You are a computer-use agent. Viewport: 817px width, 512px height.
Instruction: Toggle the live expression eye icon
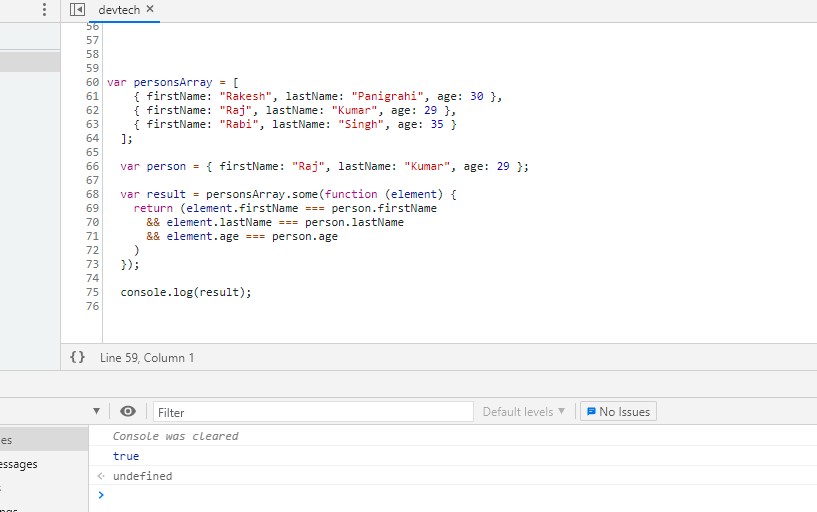tap(128, 411)
